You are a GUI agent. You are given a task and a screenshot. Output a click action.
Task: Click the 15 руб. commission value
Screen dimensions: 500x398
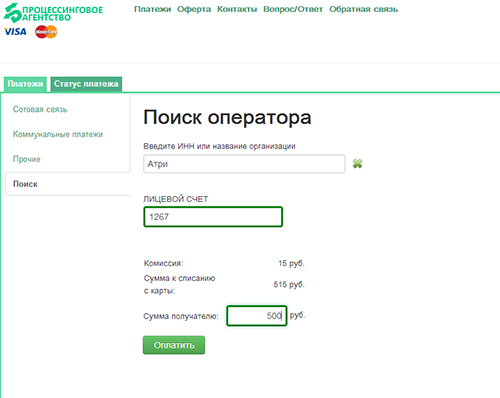291,263
